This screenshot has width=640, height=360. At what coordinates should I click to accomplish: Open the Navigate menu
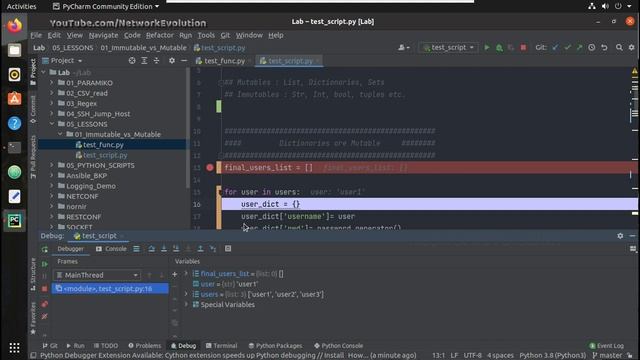103,35
